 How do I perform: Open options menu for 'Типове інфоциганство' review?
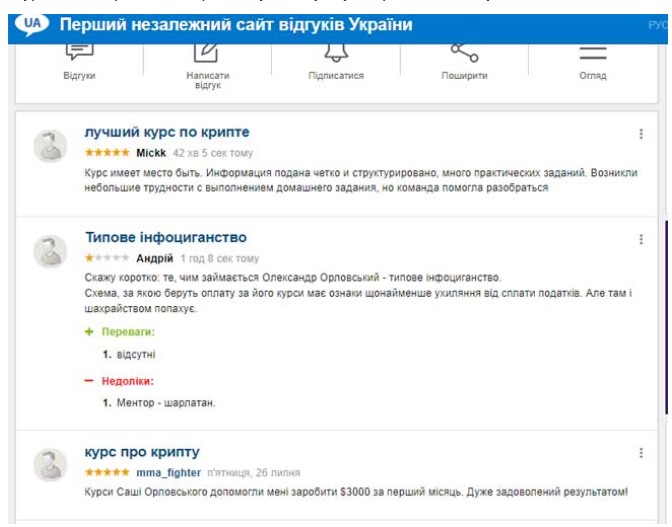coord(641,239)
